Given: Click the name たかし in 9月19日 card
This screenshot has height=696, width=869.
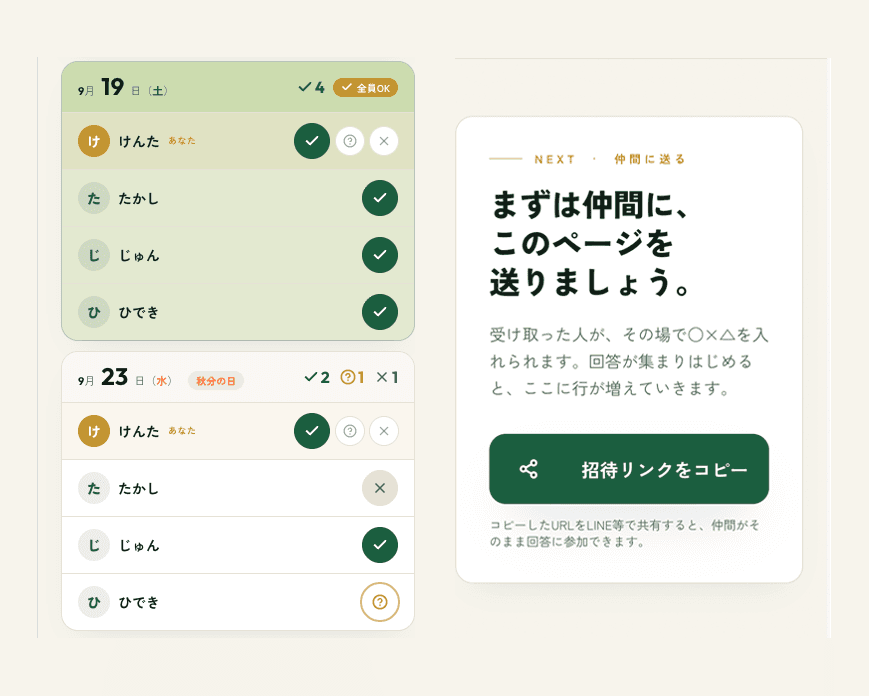Looking at the screenshot, I should pos(139,198).
